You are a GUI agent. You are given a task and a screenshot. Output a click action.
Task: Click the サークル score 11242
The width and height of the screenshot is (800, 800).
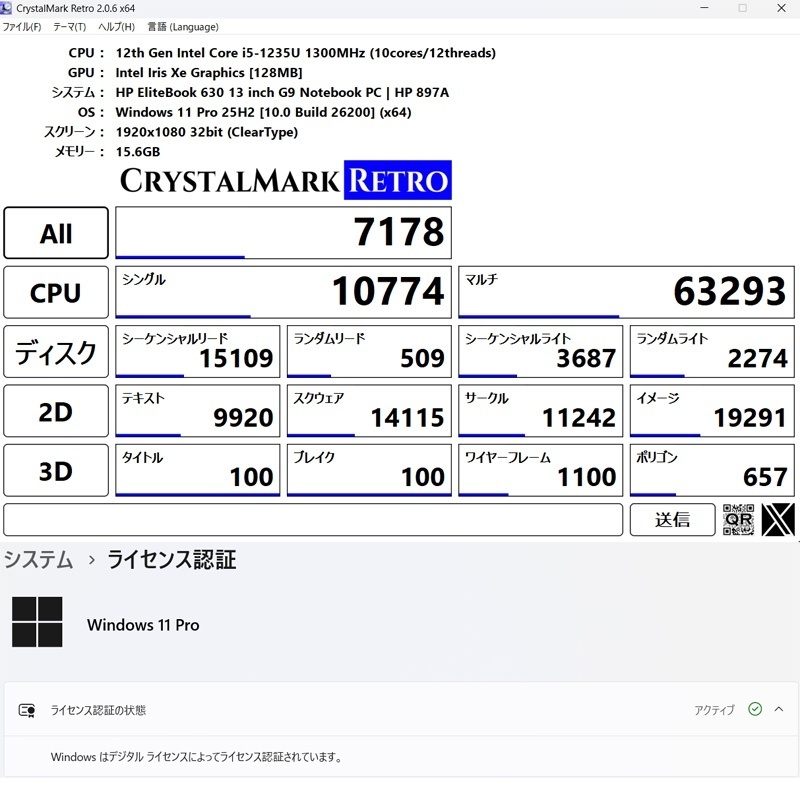540,411
